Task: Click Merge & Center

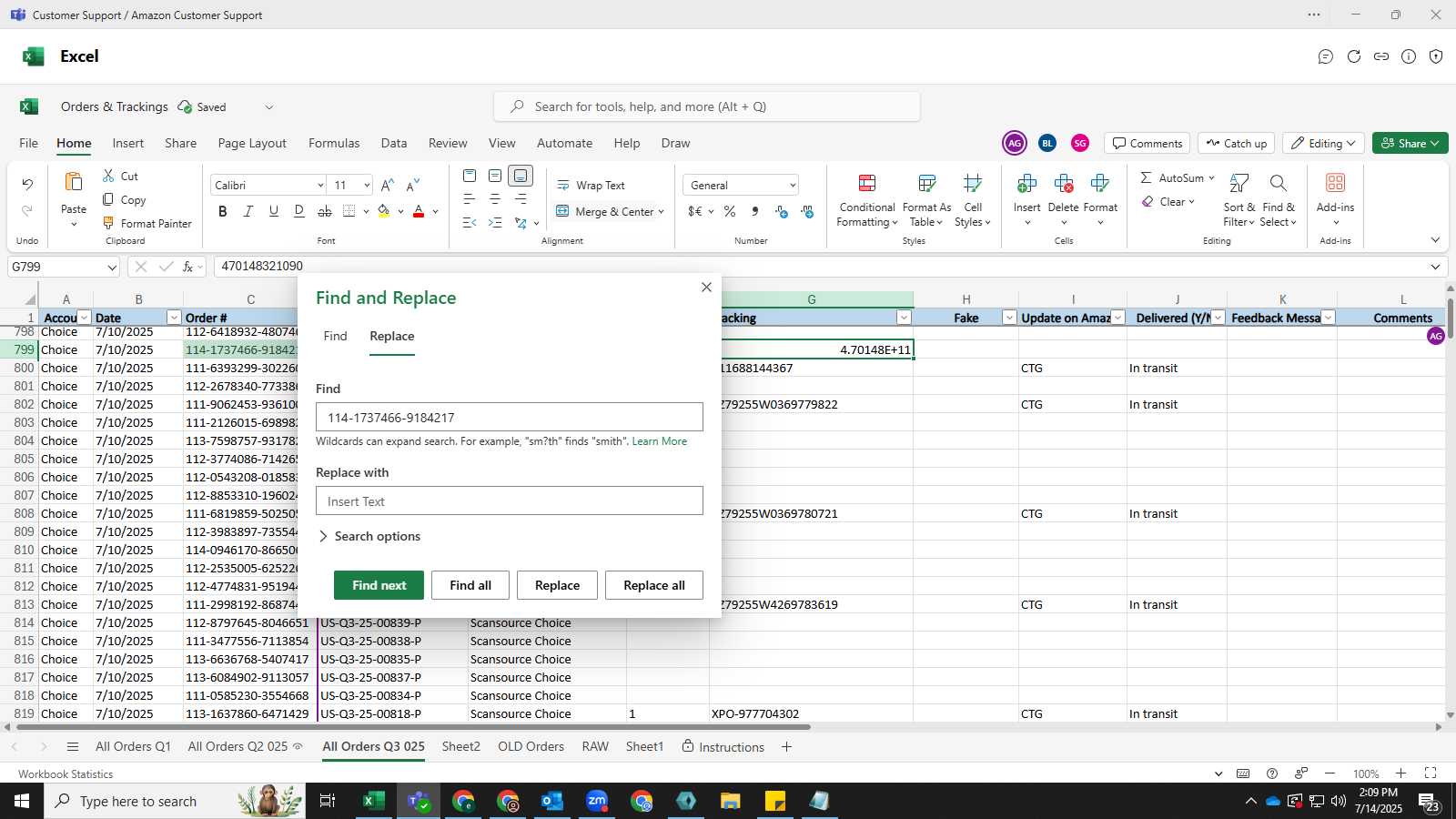Action: click(604, 211)
